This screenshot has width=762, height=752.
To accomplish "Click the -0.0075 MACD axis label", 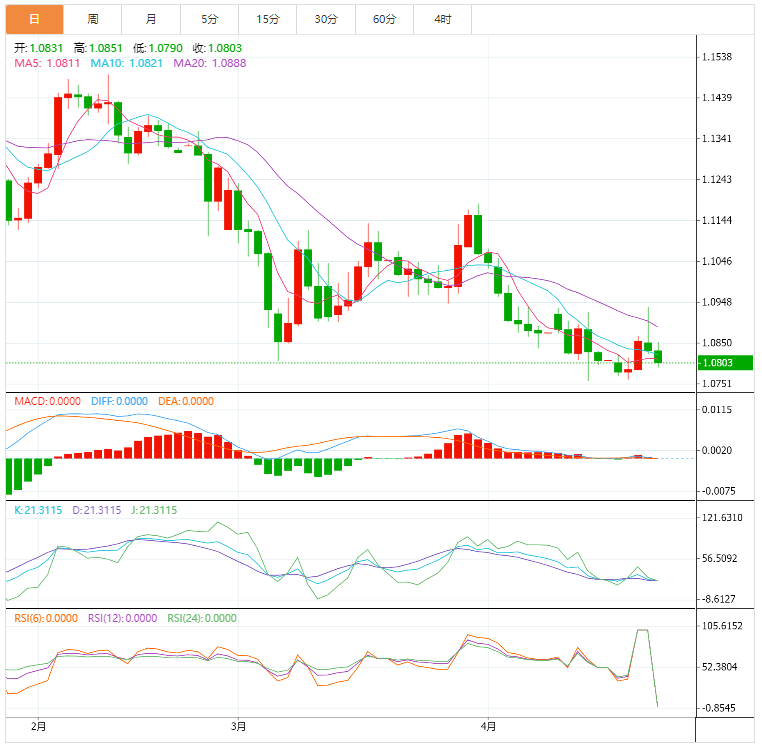I will (718, 491).
